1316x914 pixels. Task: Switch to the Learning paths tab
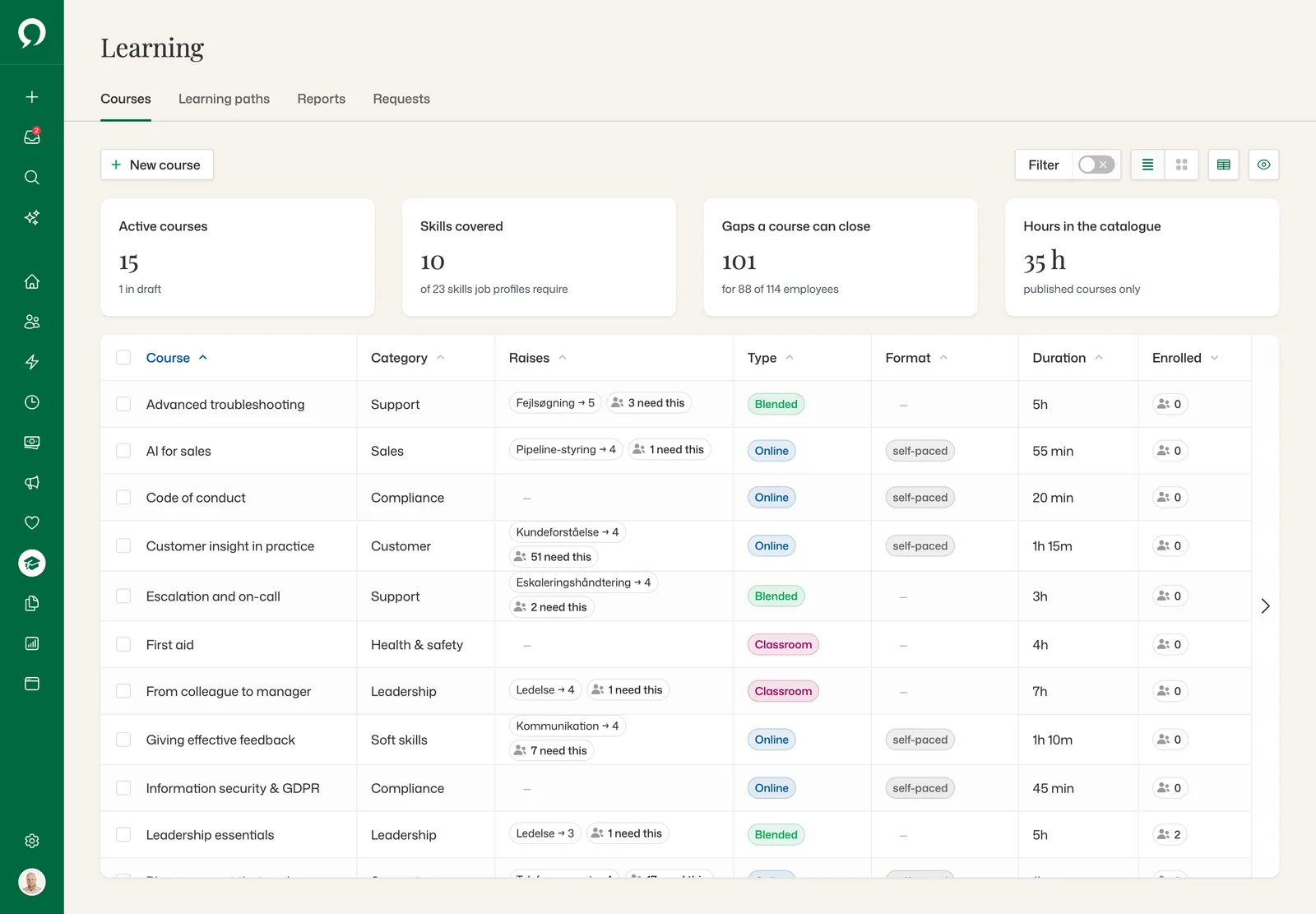tap(224, 99)
